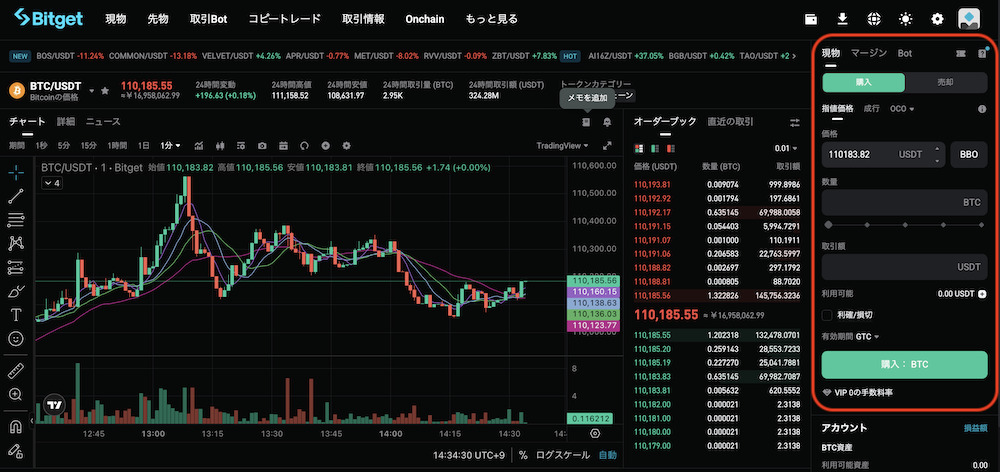1000x472 pixels.
Task: Select the trend line drawing tool
Action: tap(16, 196)
